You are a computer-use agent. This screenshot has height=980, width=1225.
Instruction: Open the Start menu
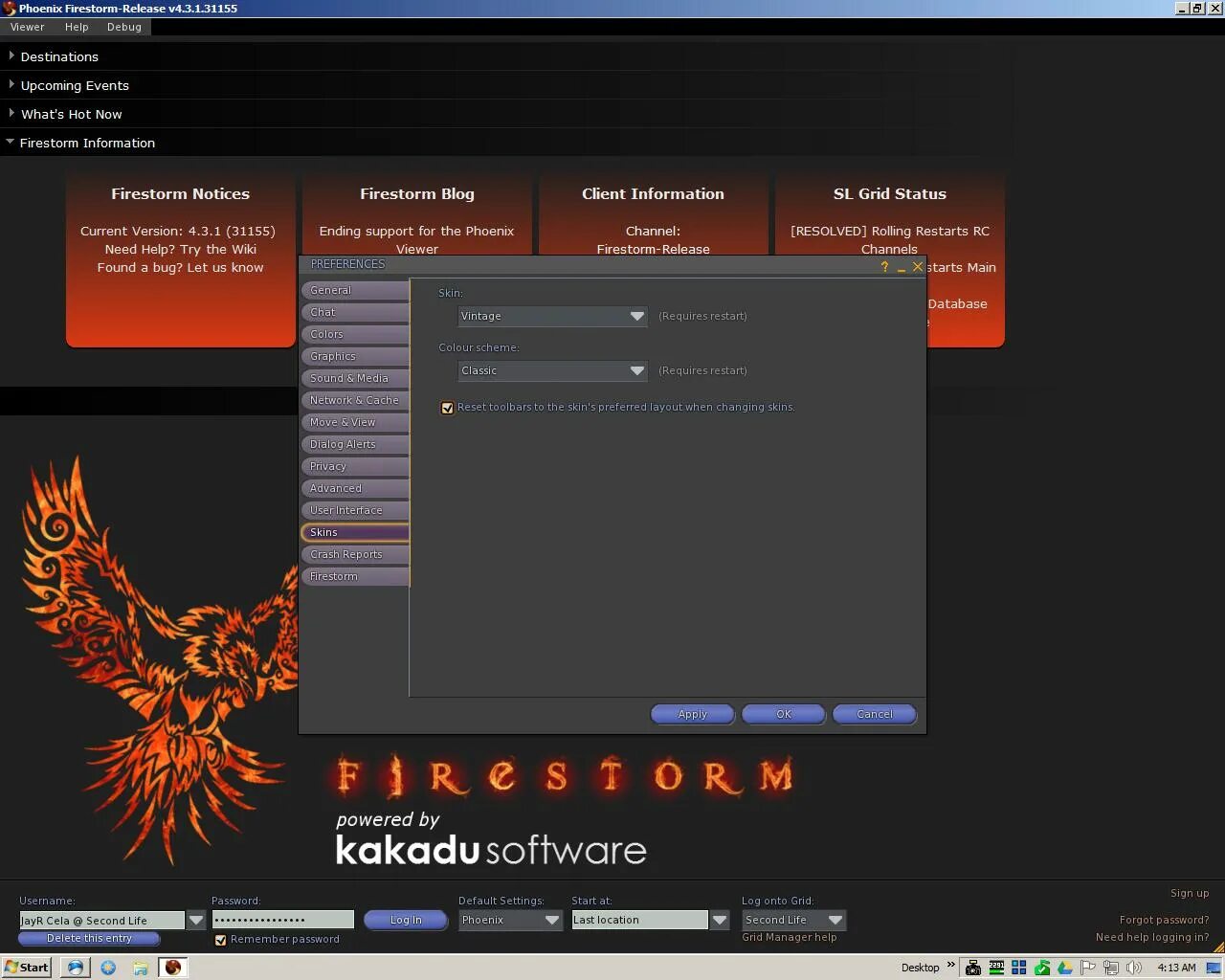[26, 967]
